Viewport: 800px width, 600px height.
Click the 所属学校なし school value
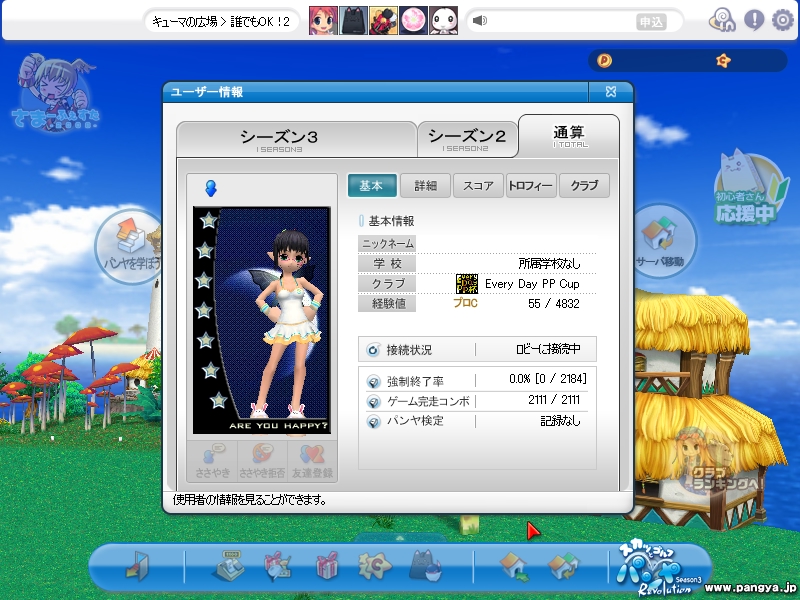pos(549,264)
